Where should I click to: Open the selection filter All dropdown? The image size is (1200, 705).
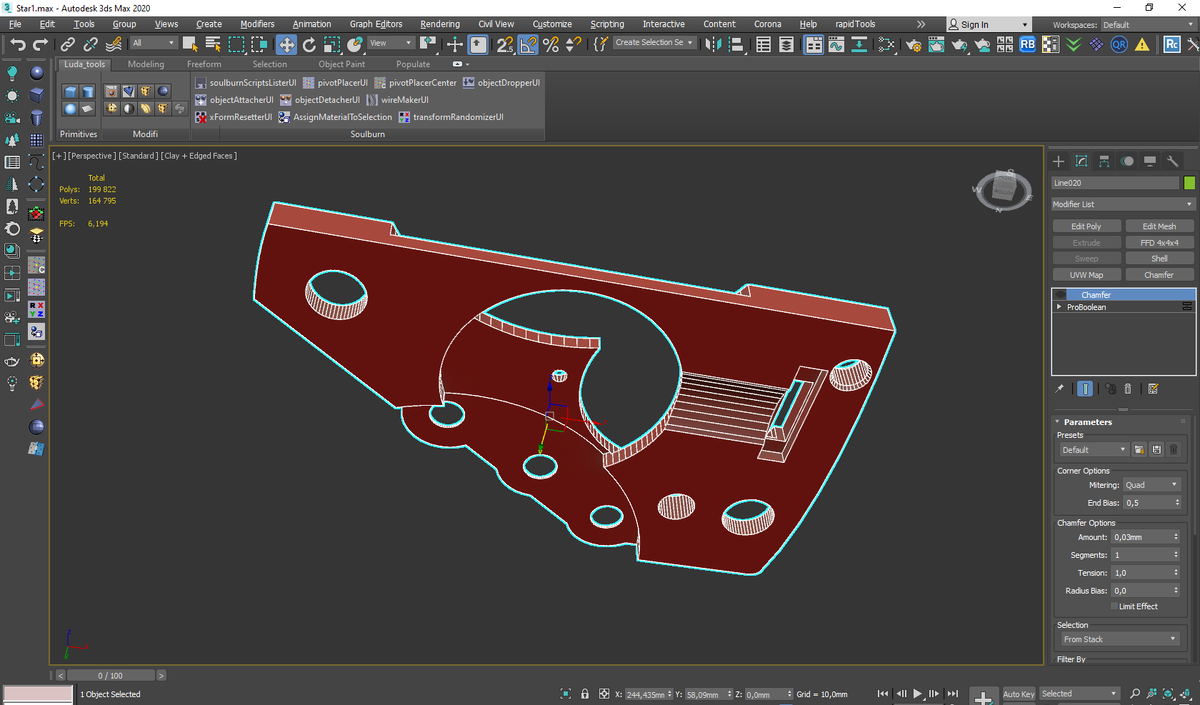pyautogui.click(x=153, y=43)
